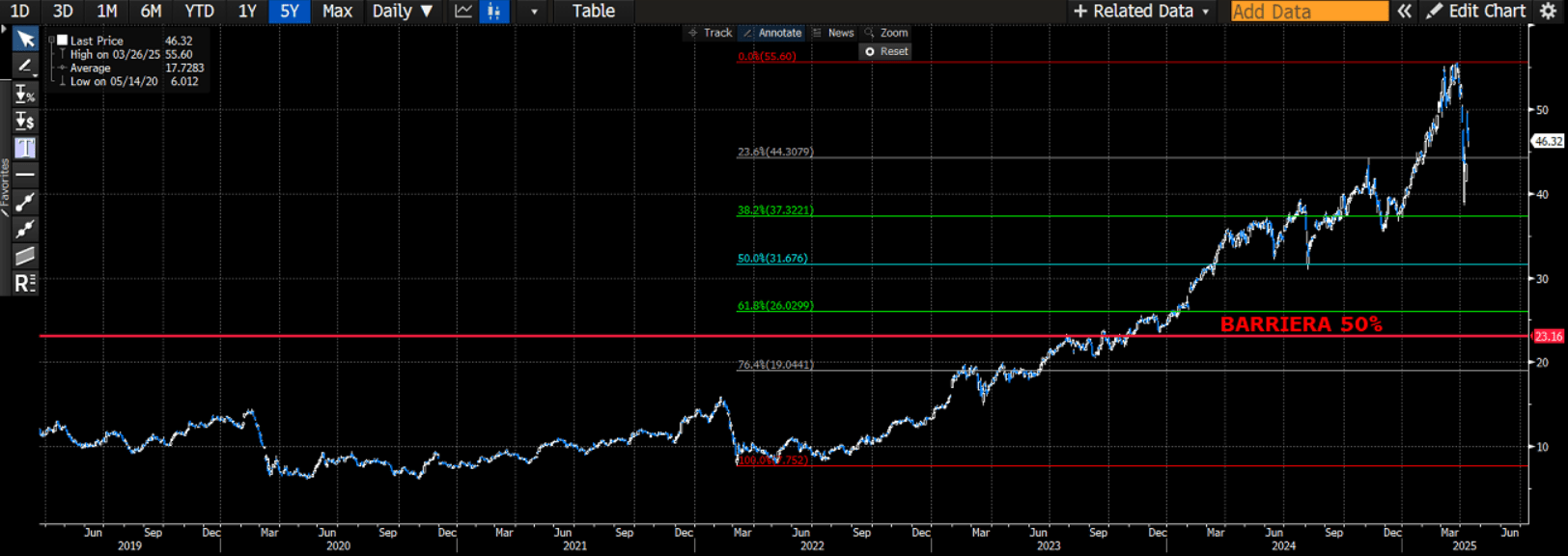
Task: Activate the text annotation tool
Action: click(25, 148)
